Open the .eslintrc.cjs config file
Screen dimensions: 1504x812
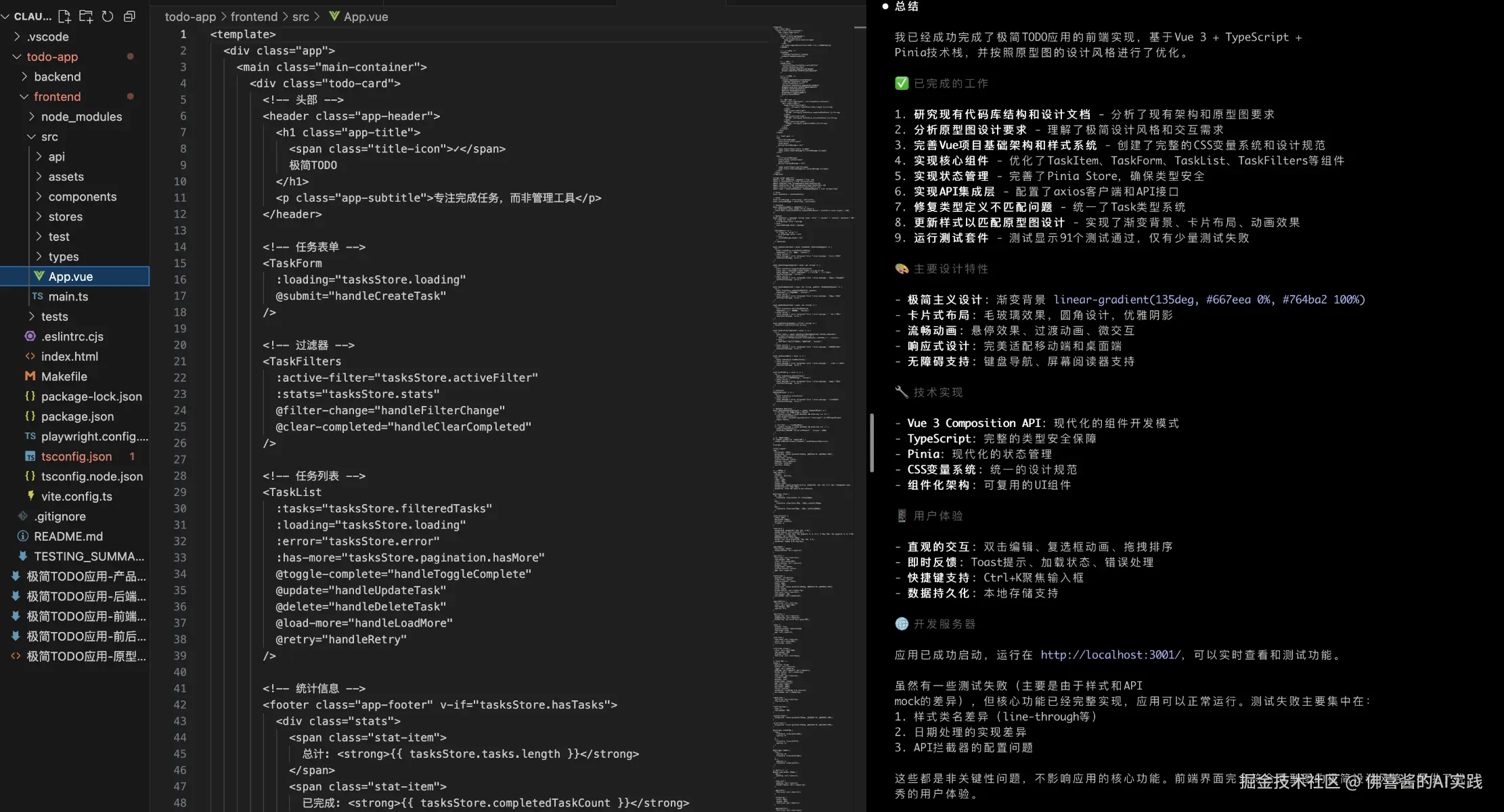(x=72, y=336)
